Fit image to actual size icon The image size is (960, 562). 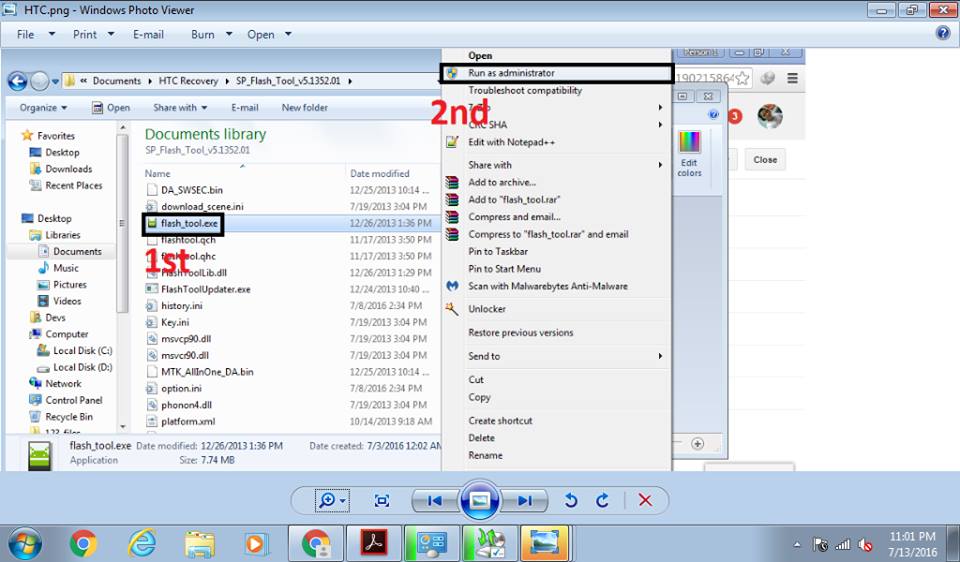pyautogui.click(x=381, y=501)
